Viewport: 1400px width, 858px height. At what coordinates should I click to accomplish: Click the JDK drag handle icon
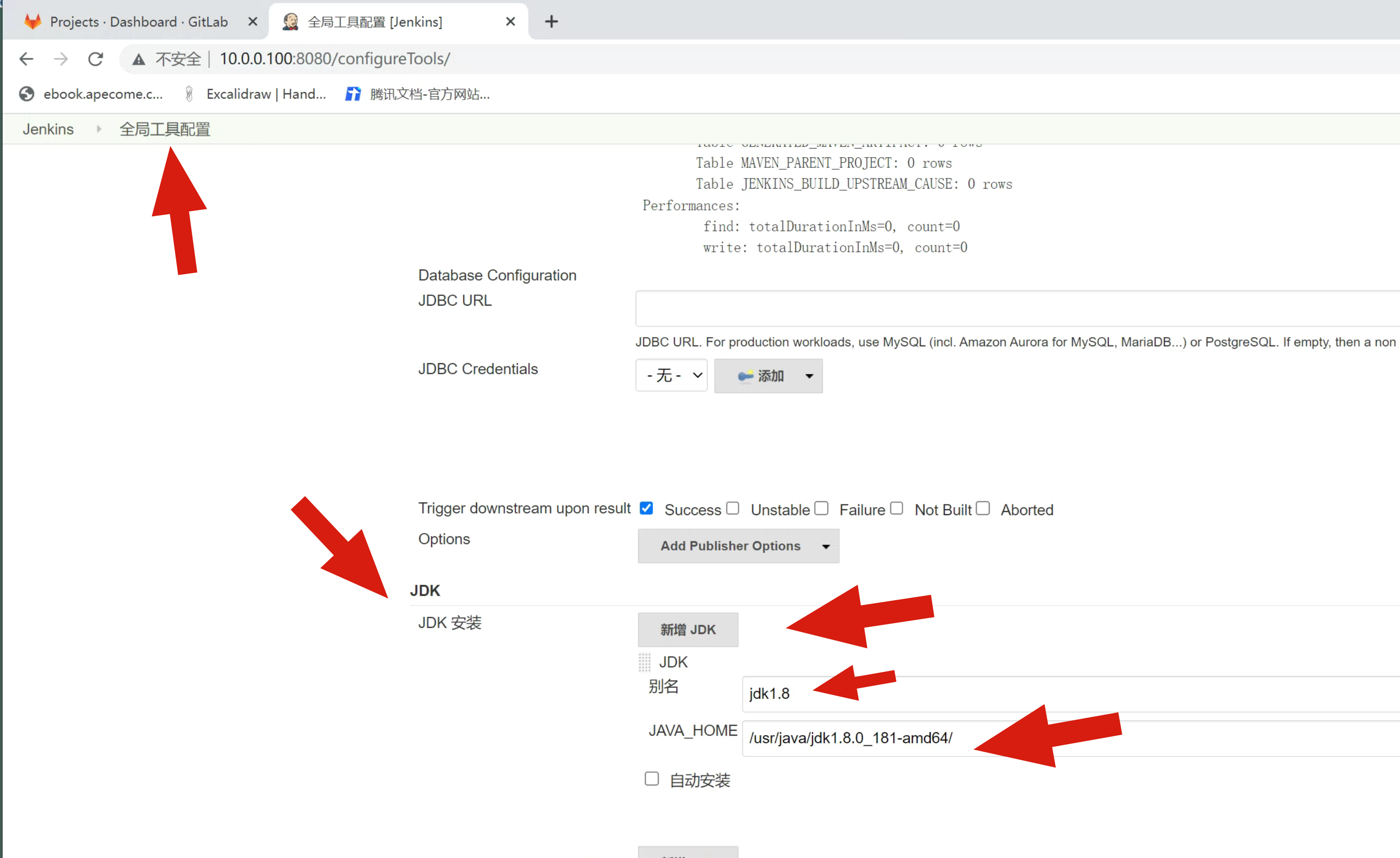point(644,662)
